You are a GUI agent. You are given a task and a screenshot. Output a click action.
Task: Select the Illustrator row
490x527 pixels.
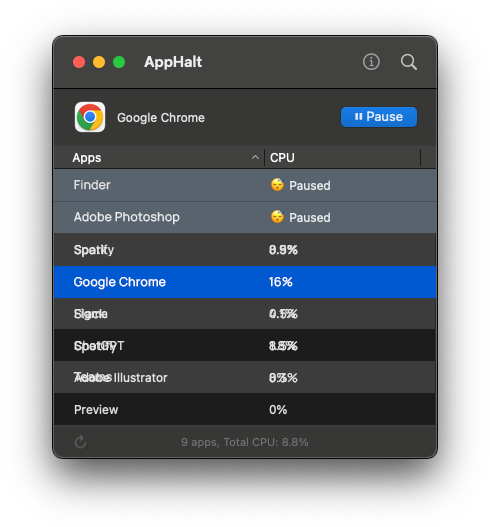pyautogui.click(x=245, y=377)
